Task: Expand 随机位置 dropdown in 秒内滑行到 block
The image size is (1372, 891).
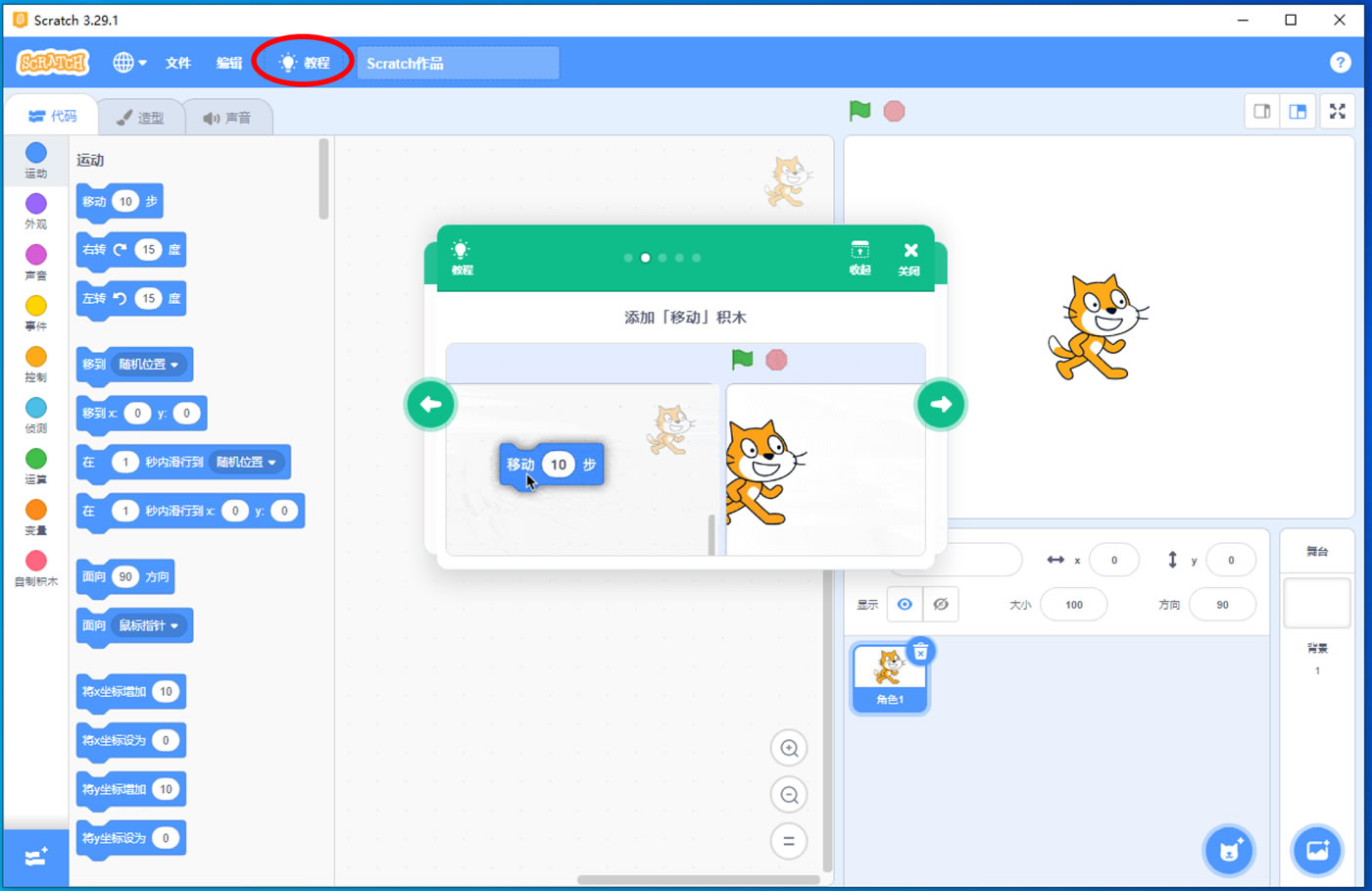Action: point(247,462)
